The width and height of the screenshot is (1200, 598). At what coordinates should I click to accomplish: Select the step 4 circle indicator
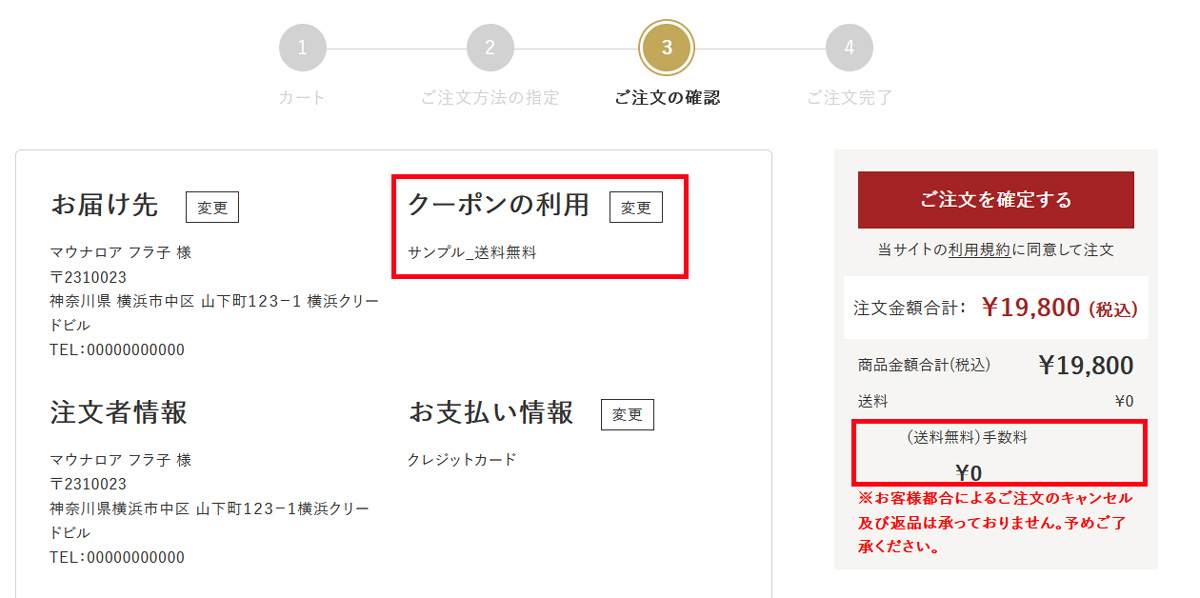(x=849, y=48)
